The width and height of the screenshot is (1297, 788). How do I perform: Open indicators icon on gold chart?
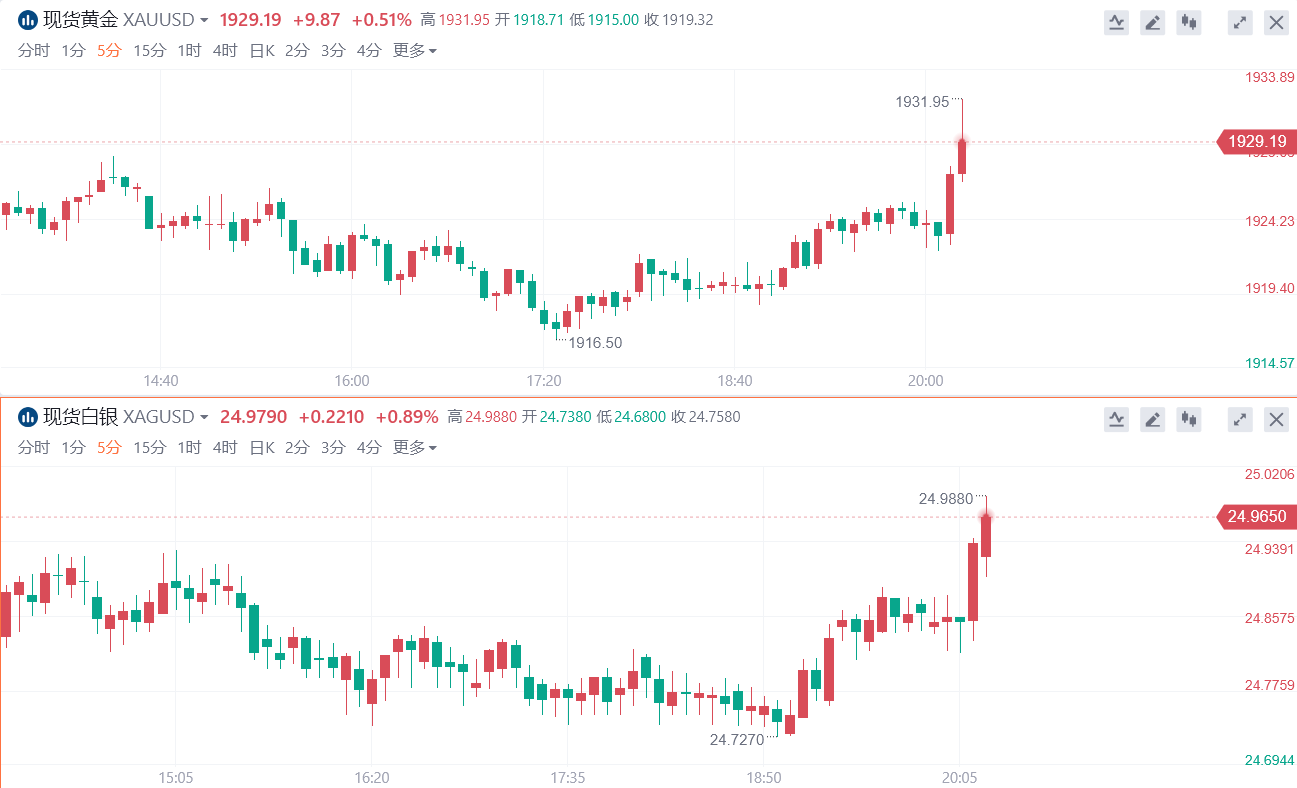click(1117, 23)
